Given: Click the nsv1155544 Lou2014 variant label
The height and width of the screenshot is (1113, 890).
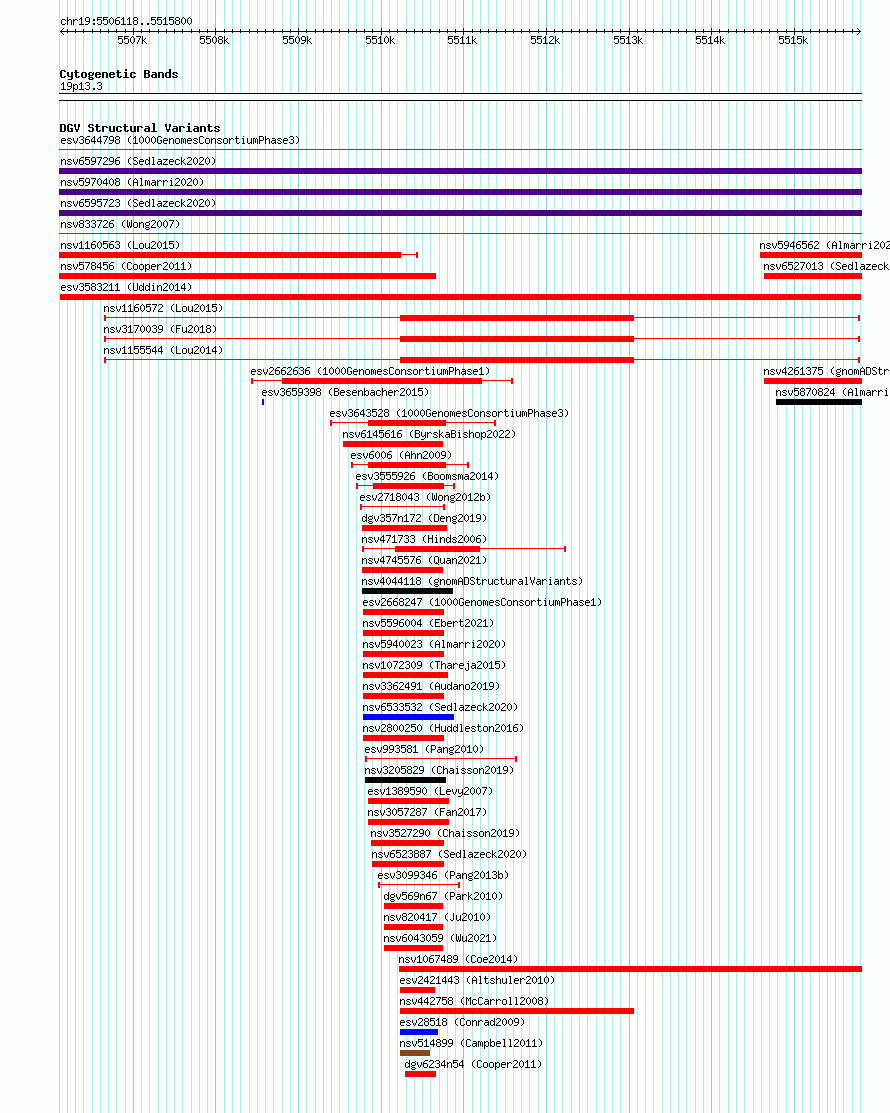Looking at the screenshot, I should pyautogui.click(x=163, y=350).
